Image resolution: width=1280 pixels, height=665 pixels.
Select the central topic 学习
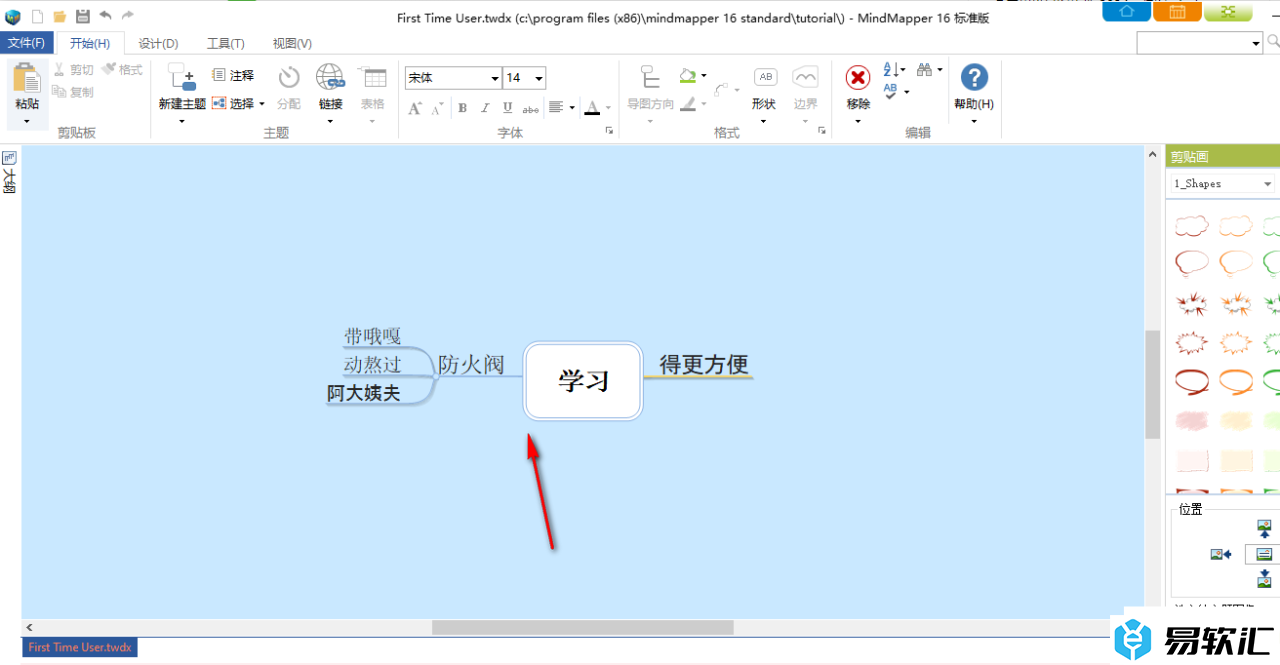coord(583,381)
